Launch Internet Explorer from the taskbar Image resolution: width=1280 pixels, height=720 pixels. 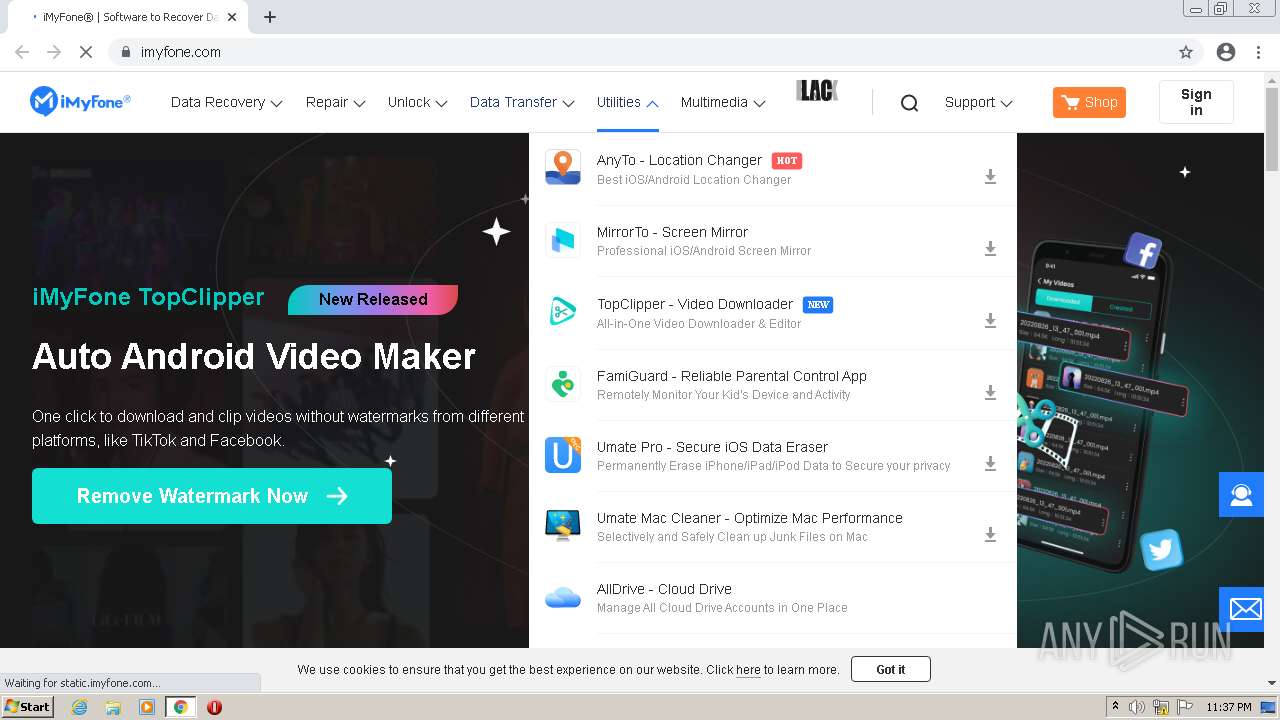click(x=79, y=707)
